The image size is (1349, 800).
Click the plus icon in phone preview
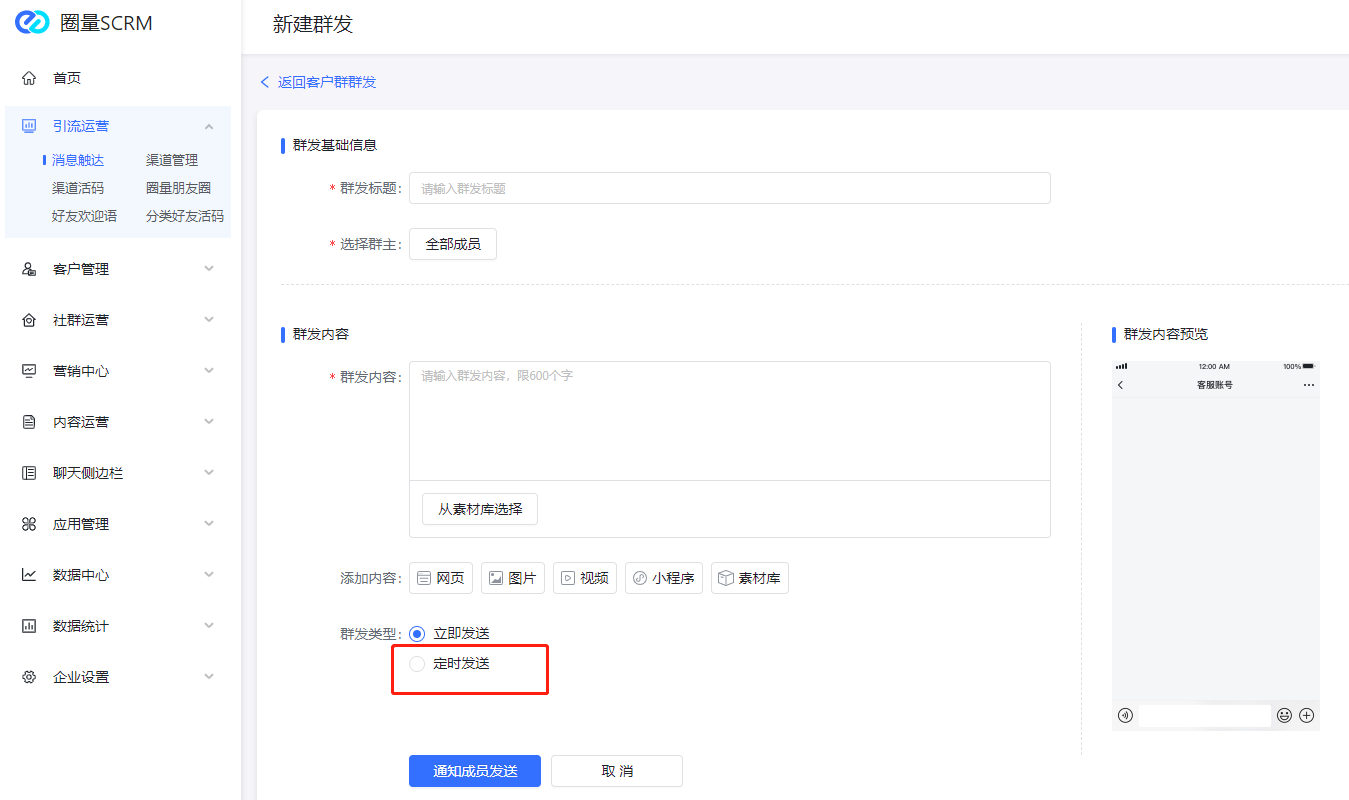(1306, 715)
